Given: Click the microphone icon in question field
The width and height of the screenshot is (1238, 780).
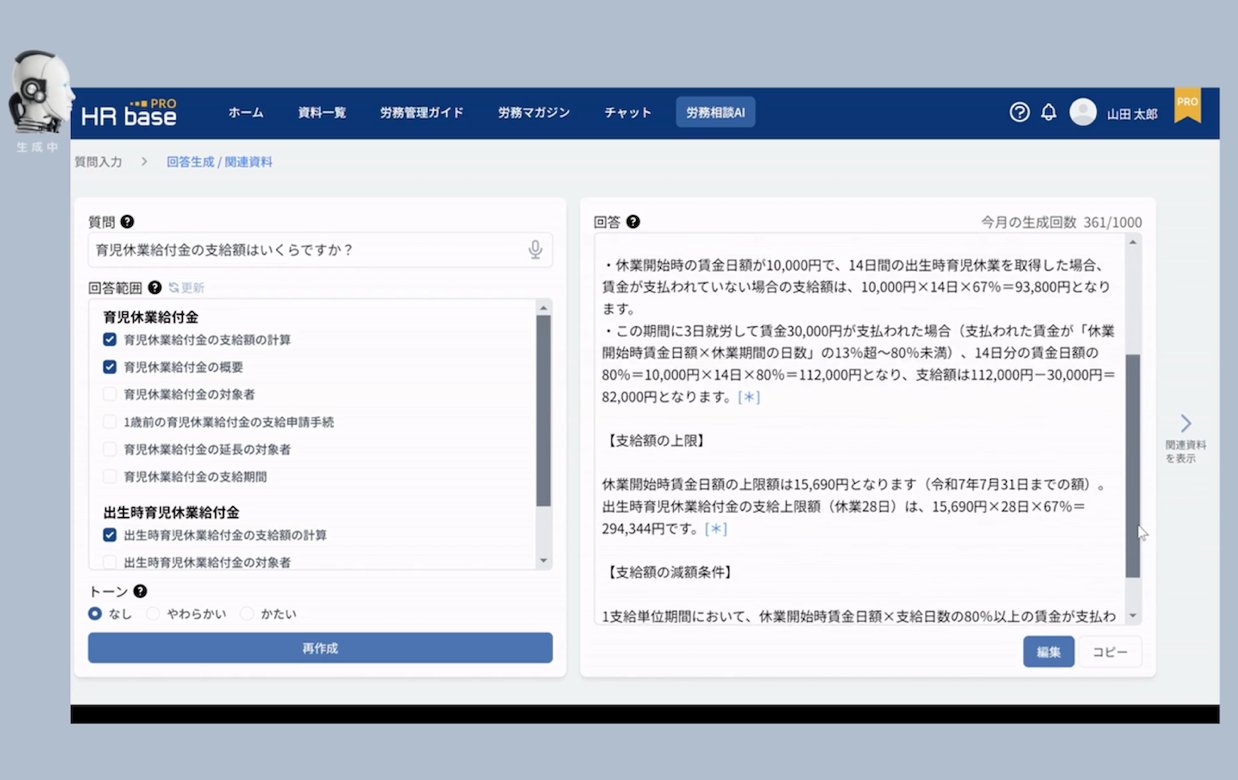Looking at the screenshot, I should point(535,250).
